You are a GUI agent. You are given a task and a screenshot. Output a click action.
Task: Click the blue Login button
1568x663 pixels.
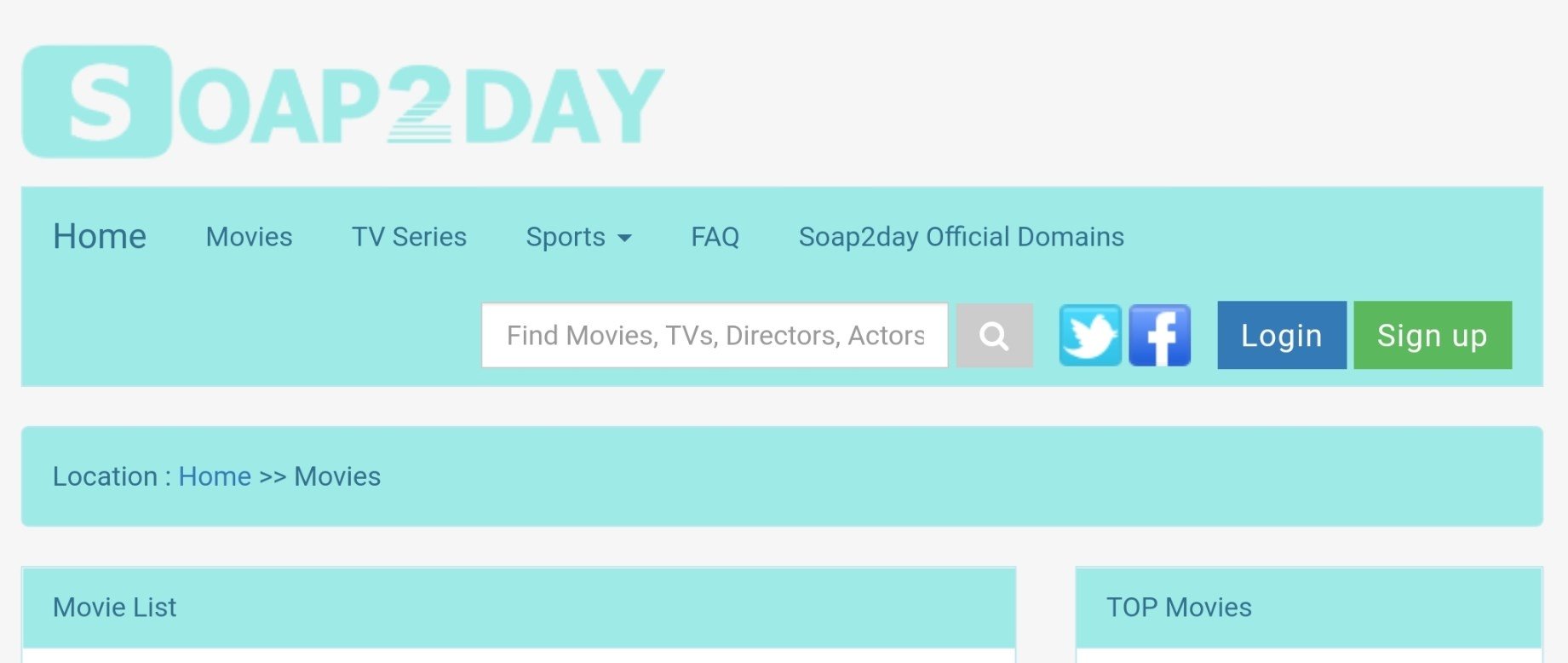click(x=1281, y=336)
